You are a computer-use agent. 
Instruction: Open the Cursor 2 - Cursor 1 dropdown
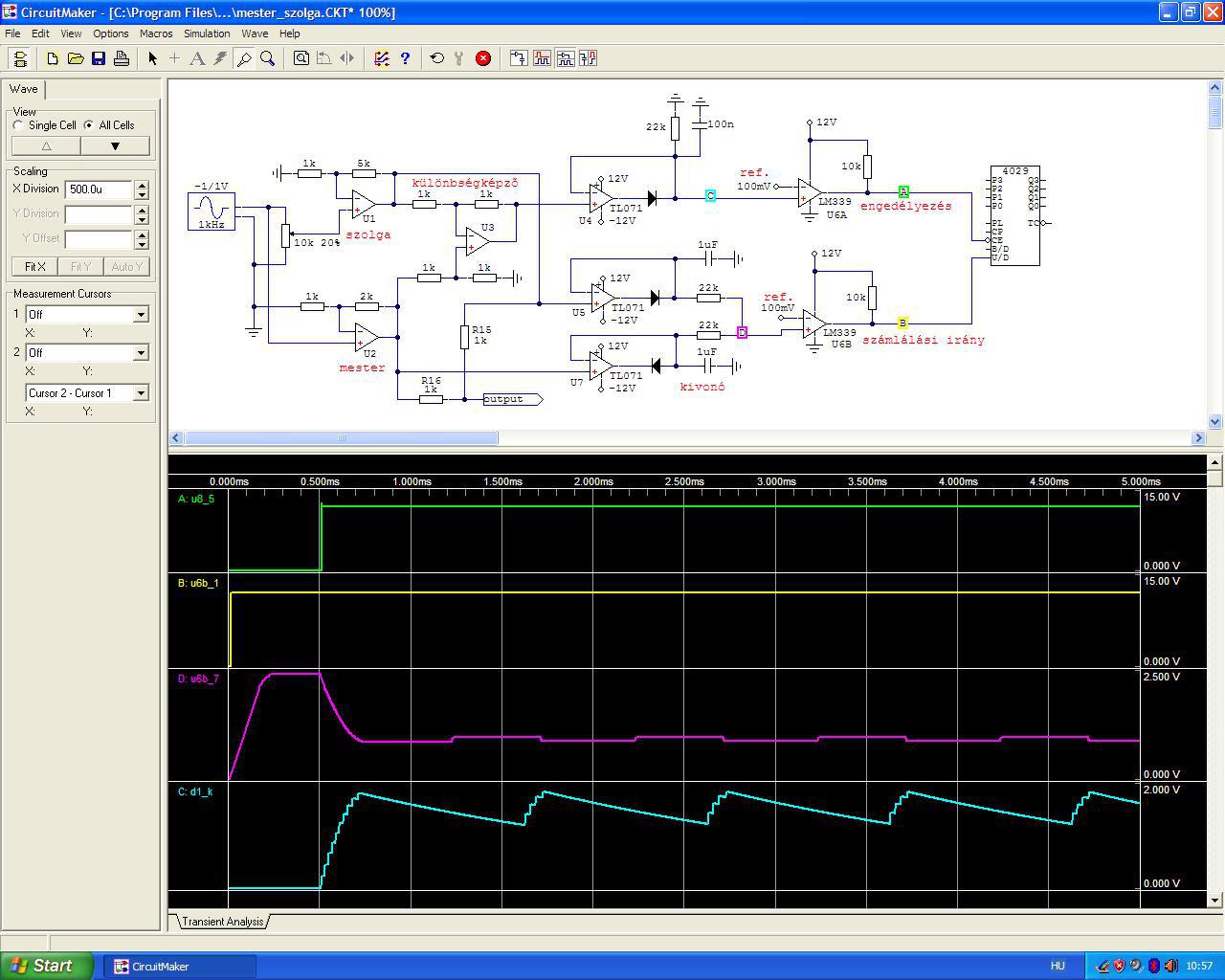141,392
